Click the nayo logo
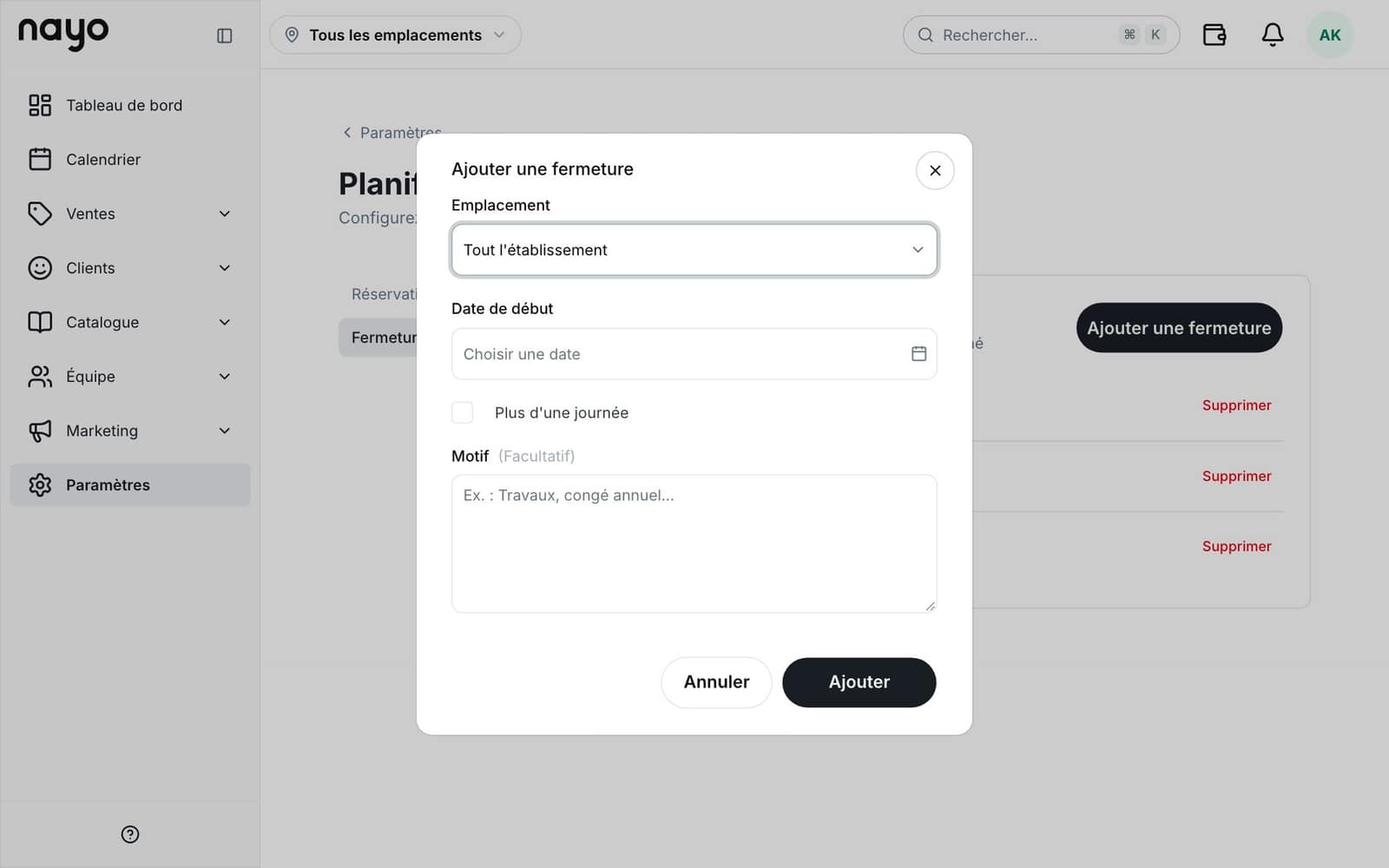The image size is (1389, 868). [63, 34]
